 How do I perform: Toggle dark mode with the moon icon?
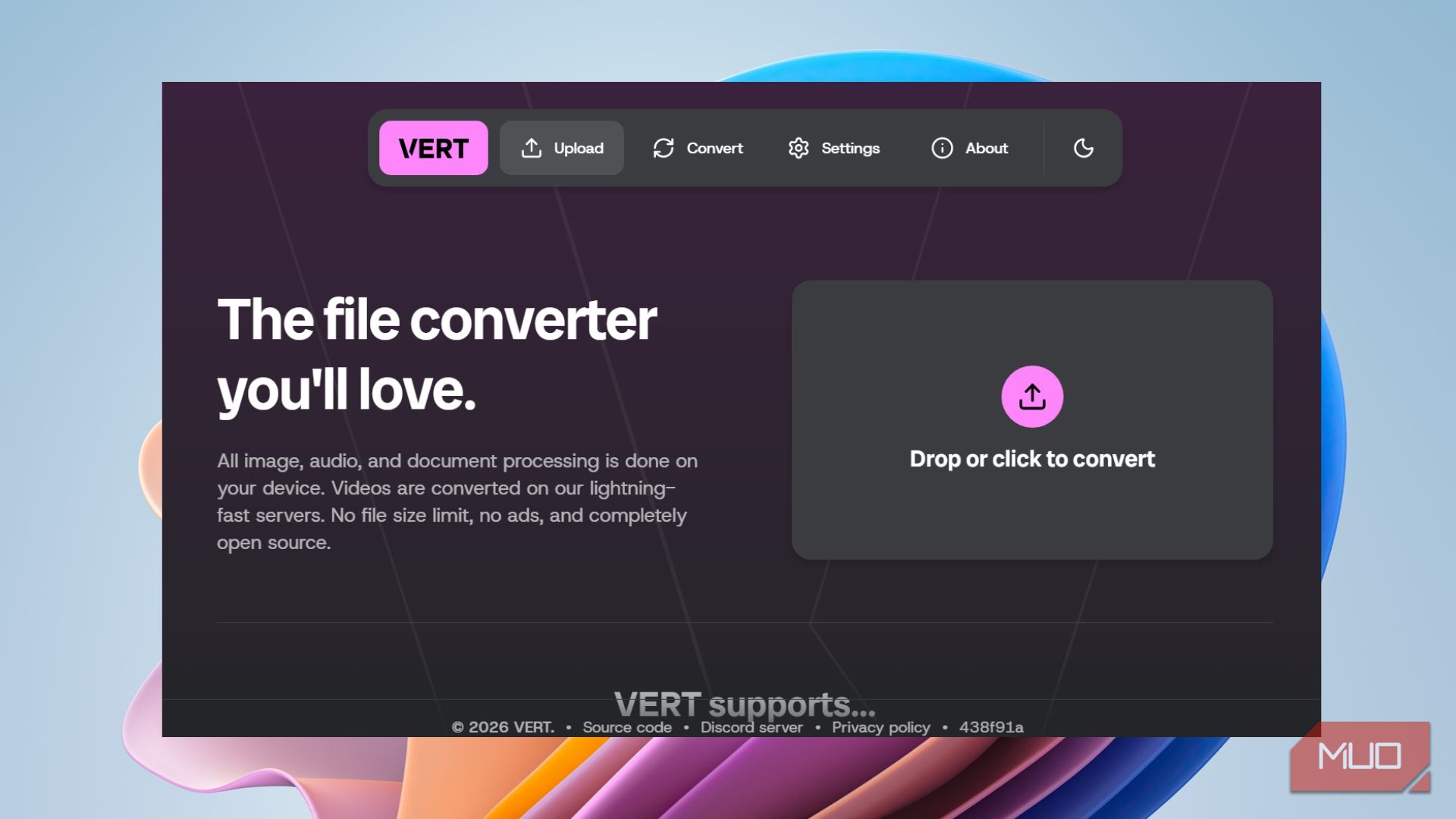(x=1084, y=148)
